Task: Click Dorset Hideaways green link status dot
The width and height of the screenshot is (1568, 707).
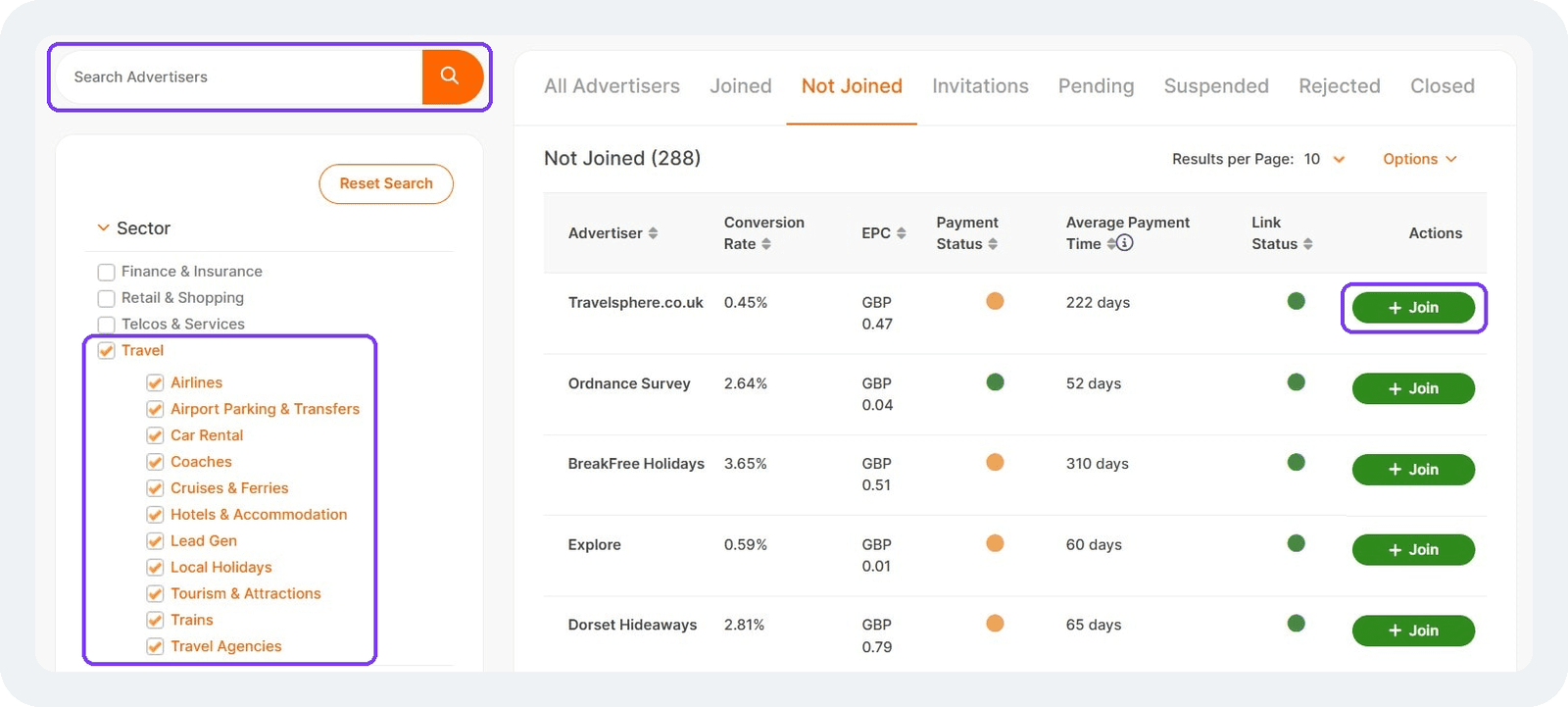Action: [x=1296, y=624]
